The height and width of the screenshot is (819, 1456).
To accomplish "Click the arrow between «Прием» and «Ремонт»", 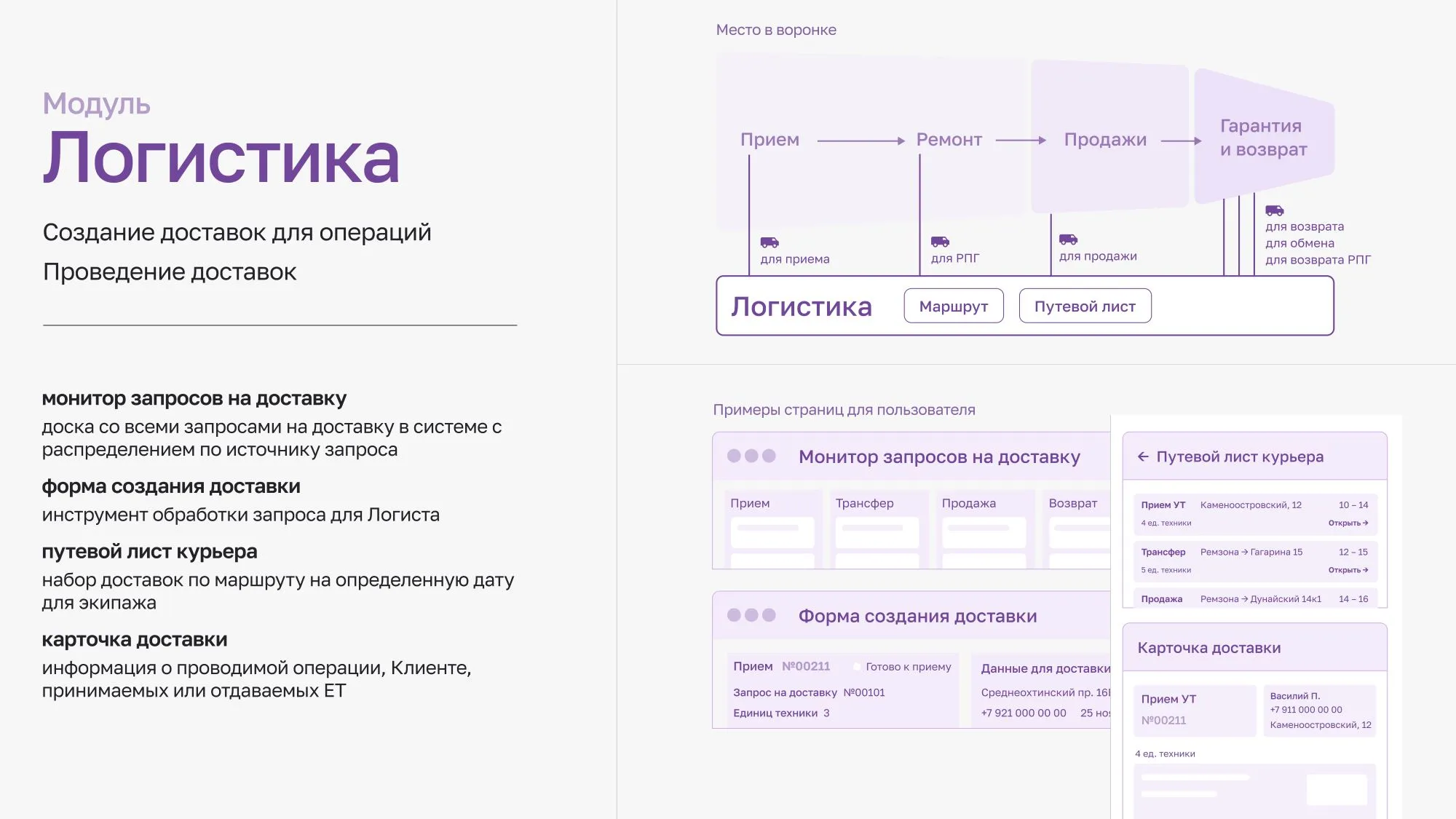I will (859, 139).
